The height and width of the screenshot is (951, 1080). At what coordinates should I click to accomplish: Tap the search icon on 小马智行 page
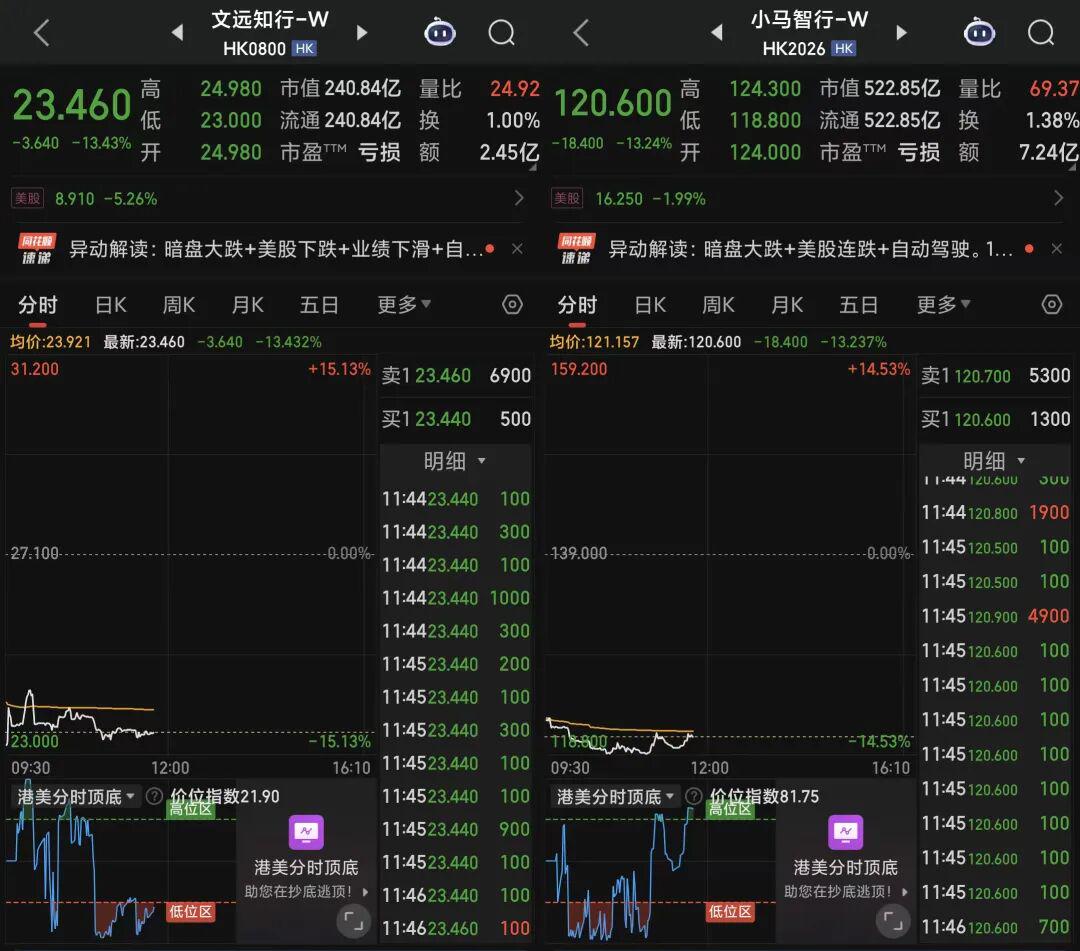point(1041,33)
